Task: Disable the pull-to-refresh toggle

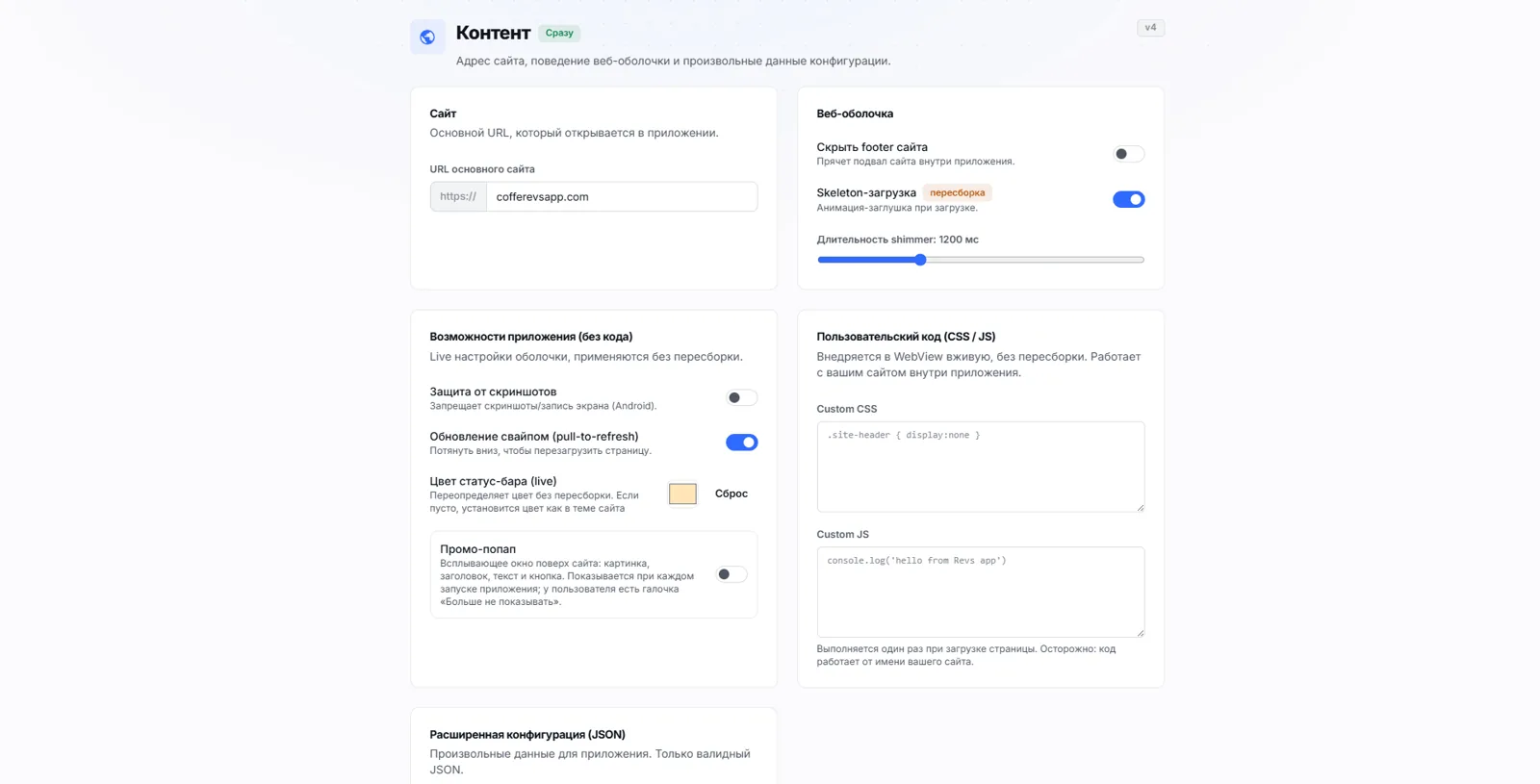Action: pyautogui.click(x=741, y=443)
